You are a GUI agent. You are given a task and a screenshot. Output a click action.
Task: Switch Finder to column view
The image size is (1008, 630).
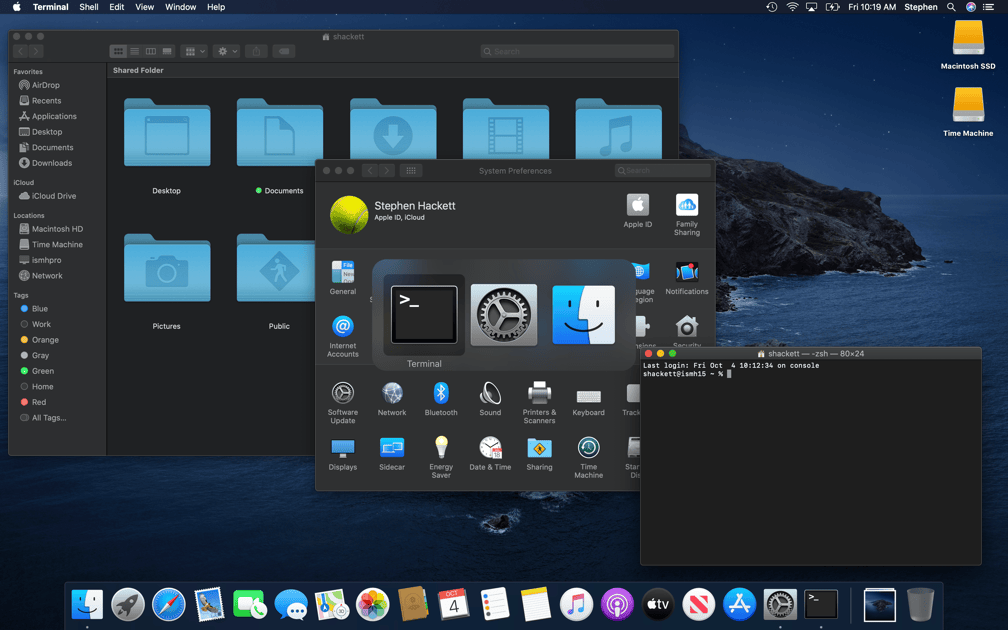click(x=150, y=51)
